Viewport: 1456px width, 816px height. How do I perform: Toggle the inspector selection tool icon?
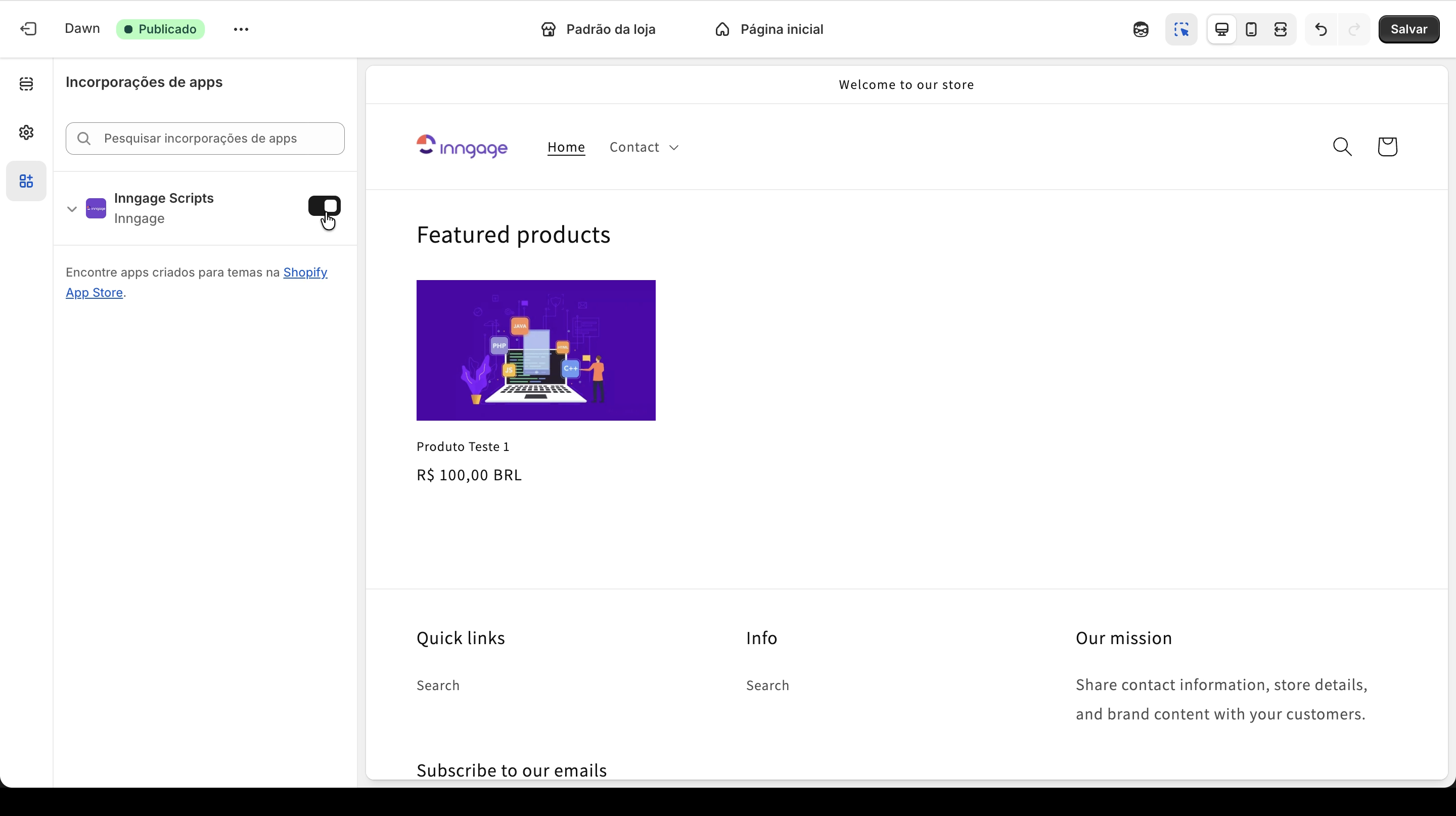[x=1181, y=29]
